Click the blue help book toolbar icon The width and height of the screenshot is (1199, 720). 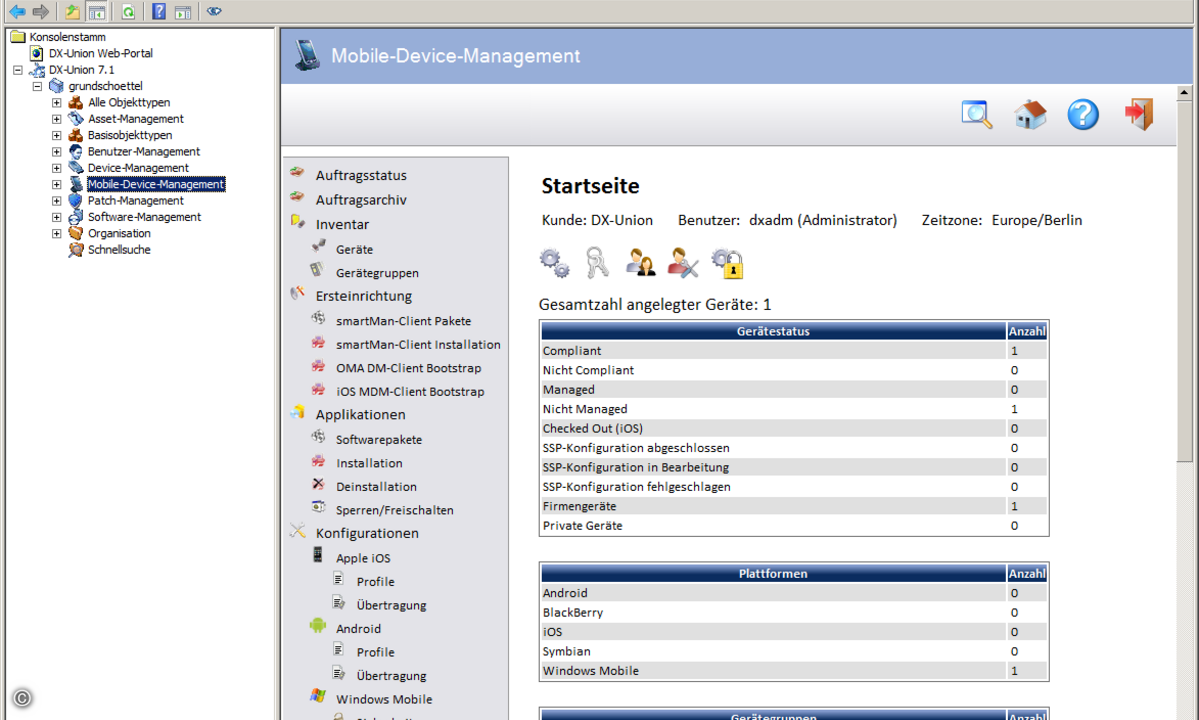pyautogui.click(x=159, y=11)
